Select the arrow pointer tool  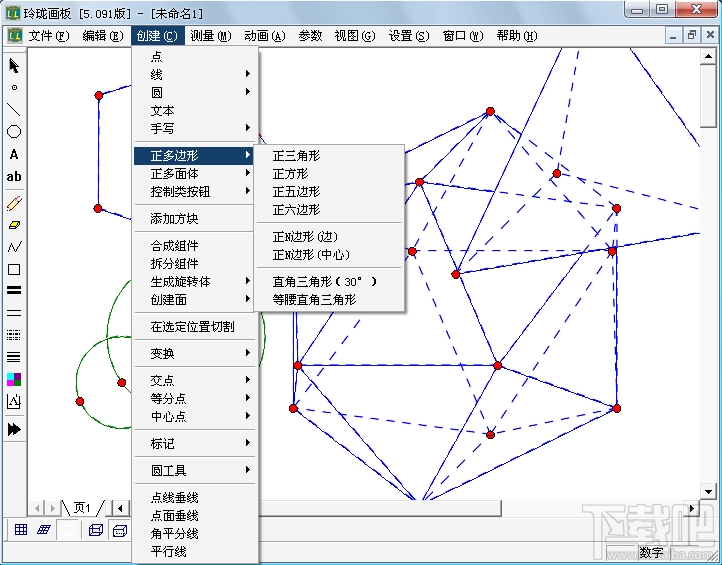coord(14,66)
